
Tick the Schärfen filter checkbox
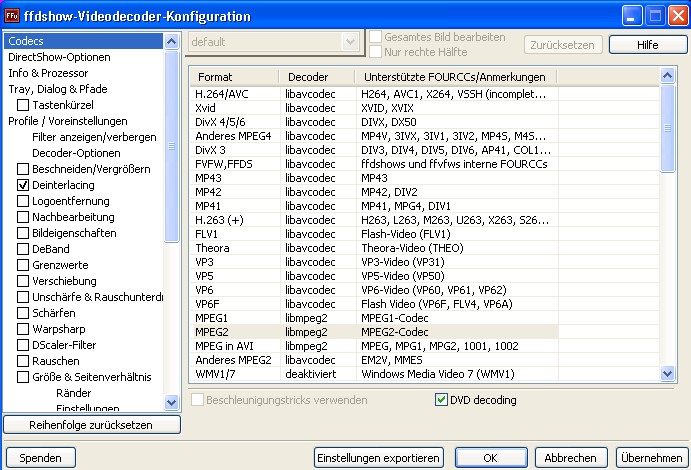23,313
